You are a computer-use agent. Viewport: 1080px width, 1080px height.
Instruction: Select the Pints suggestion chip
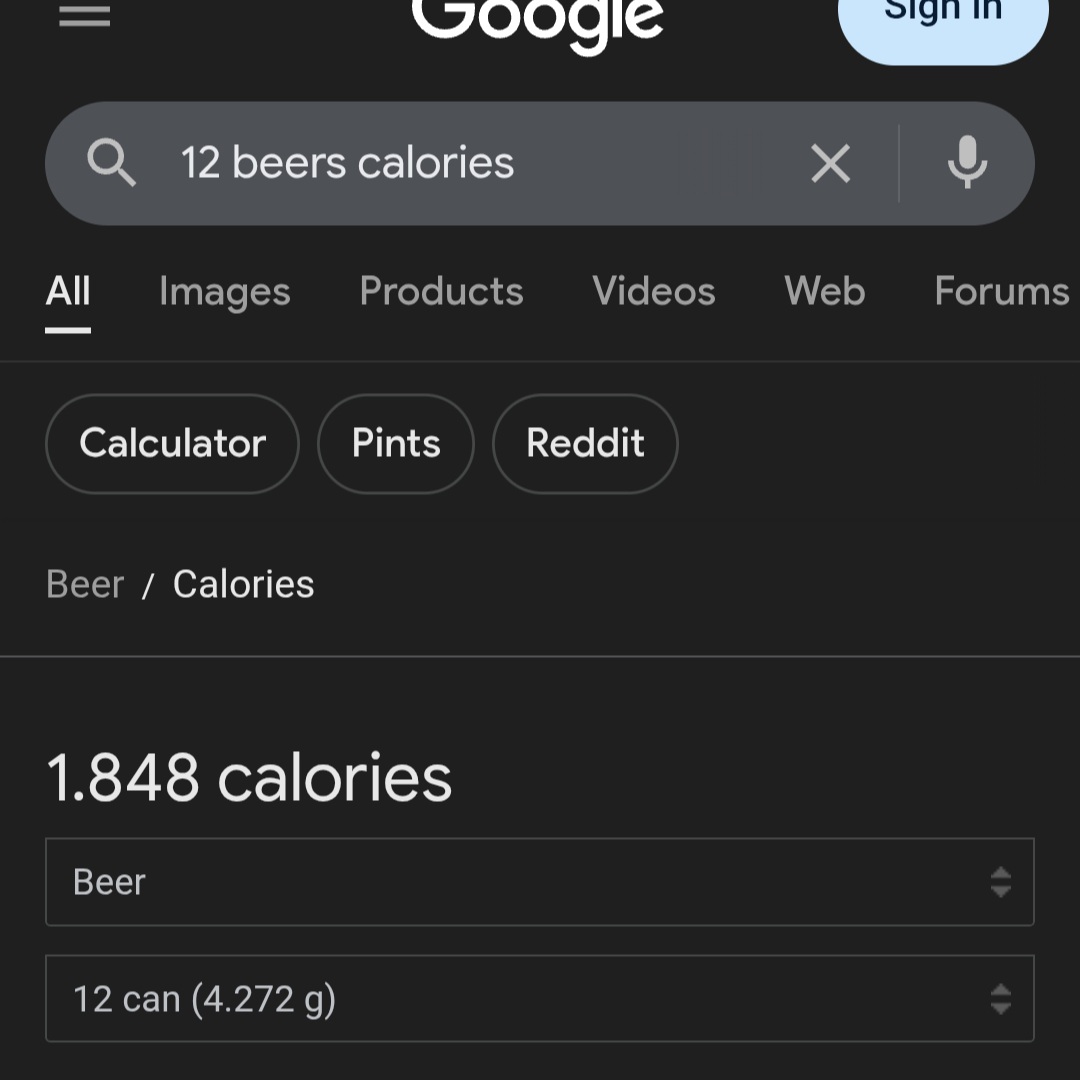396,444
